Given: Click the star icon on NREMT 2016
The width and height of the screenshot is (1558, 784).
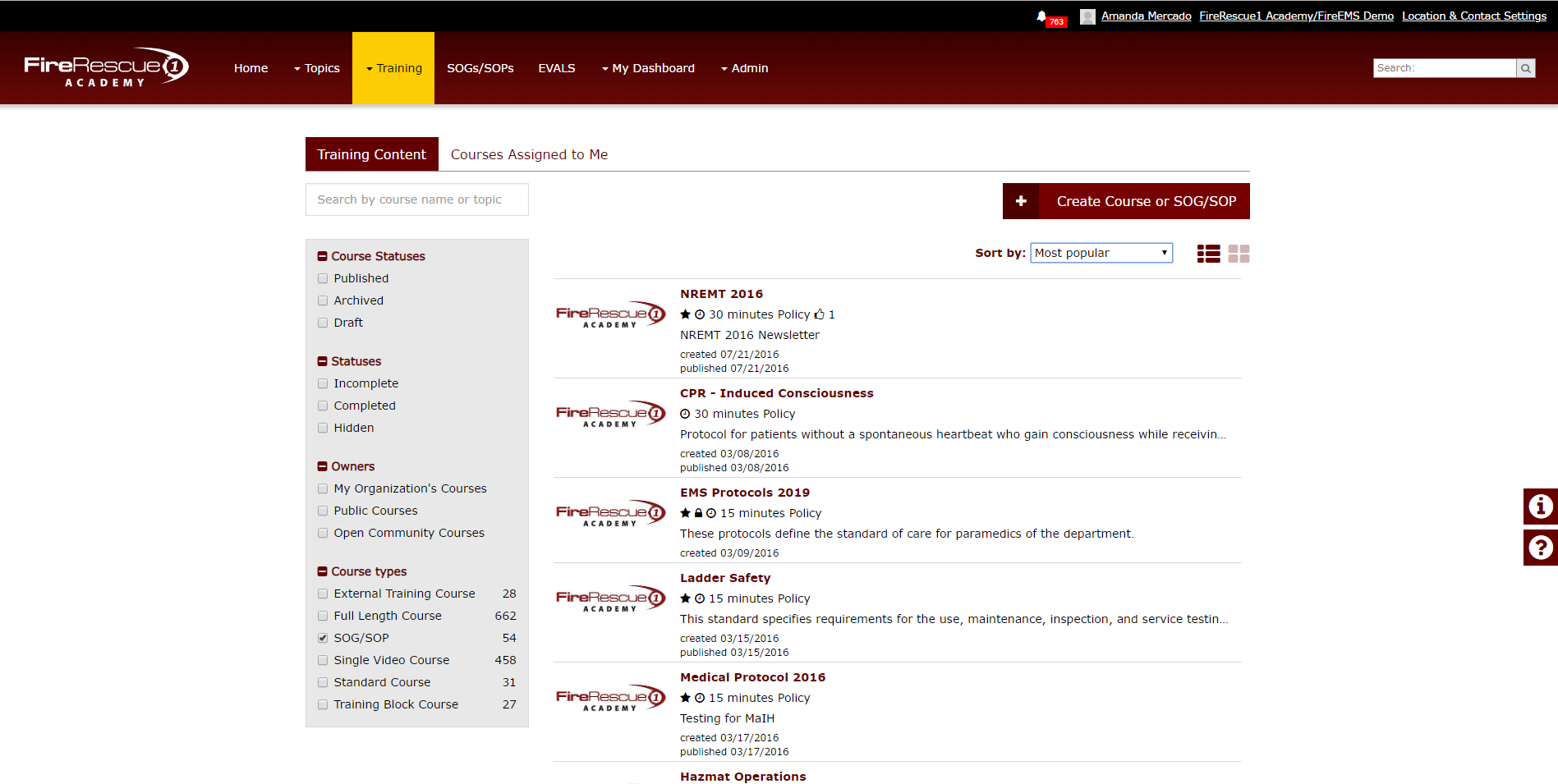Looking at the screenshot, I should tap(685, 314).
